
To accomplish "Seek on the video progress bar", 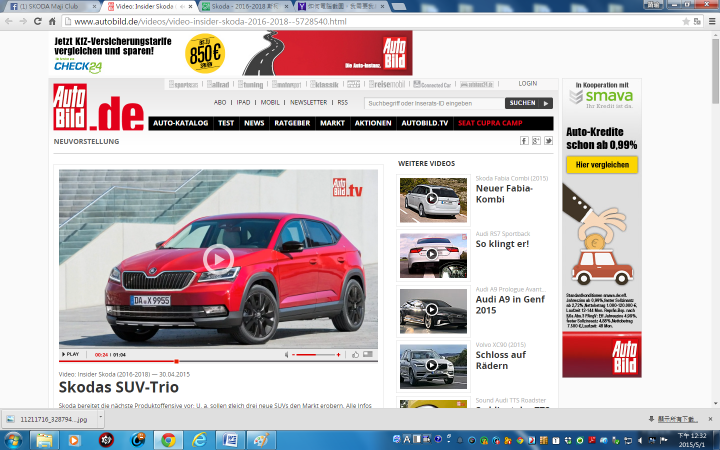I will (218, 361).
